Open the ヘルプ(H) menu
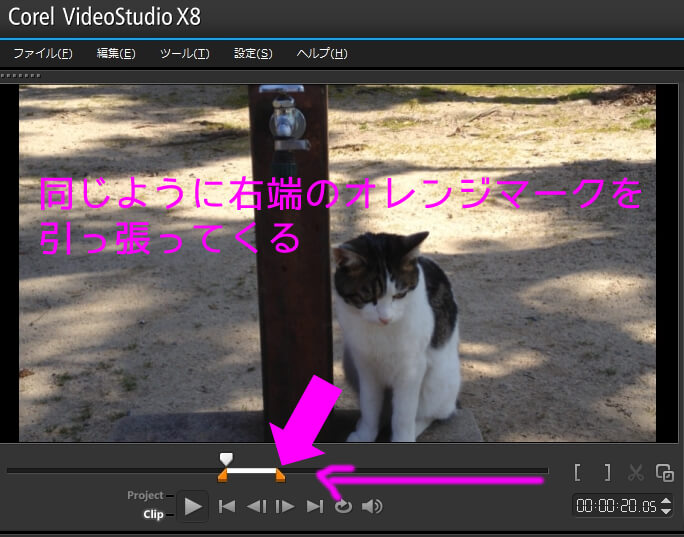The height and width of the screenshot is (537, 684). point(322,54)
